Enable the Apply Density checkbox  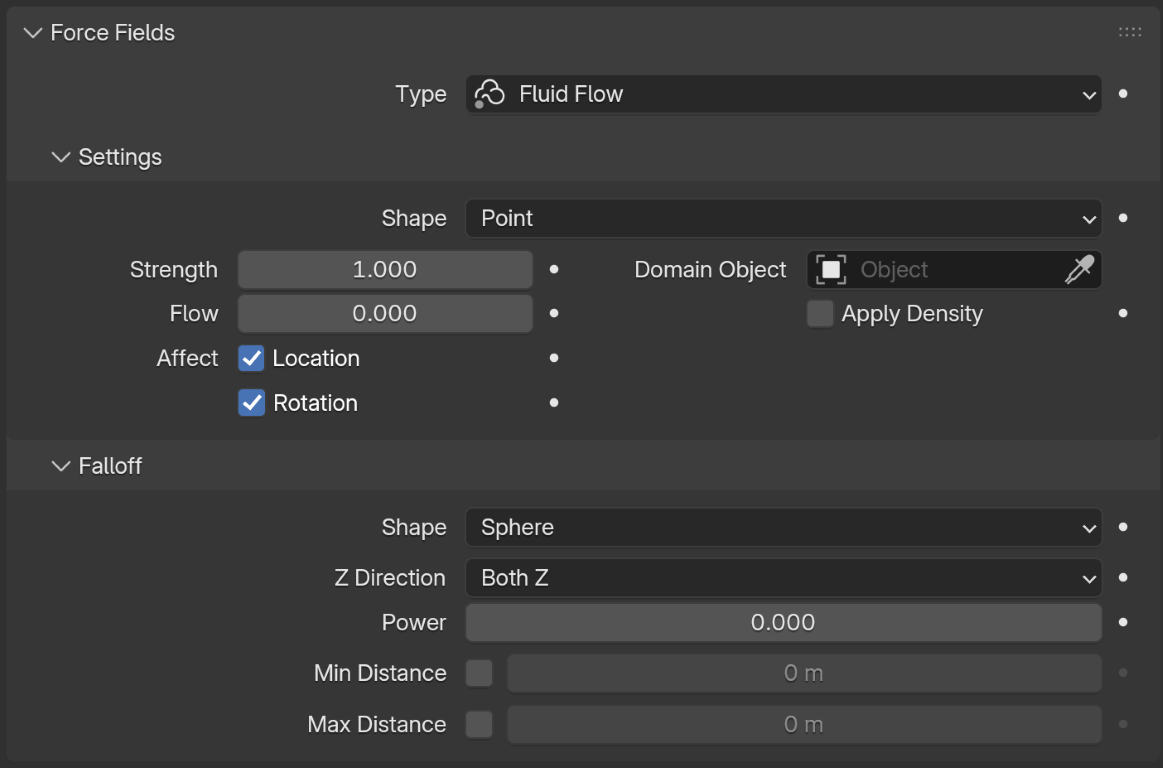click(x=820, y=313)
